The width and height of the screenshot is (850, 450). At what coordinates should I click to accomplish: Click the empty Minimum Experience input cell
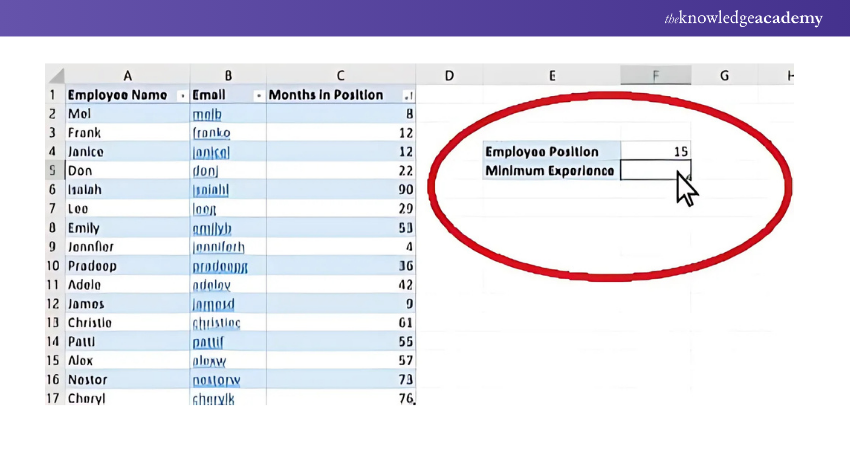655,171
